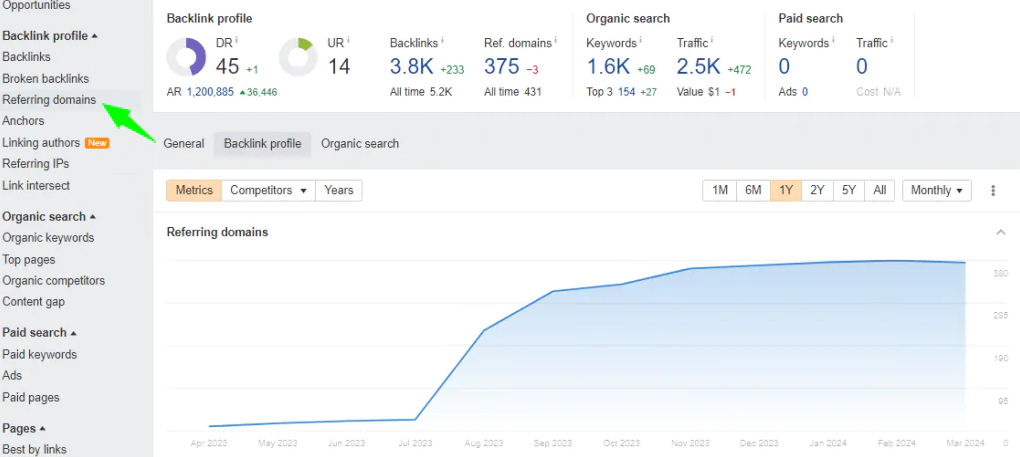
Task: Open Referring domains in the sidebar
Action: pos(49,100)
